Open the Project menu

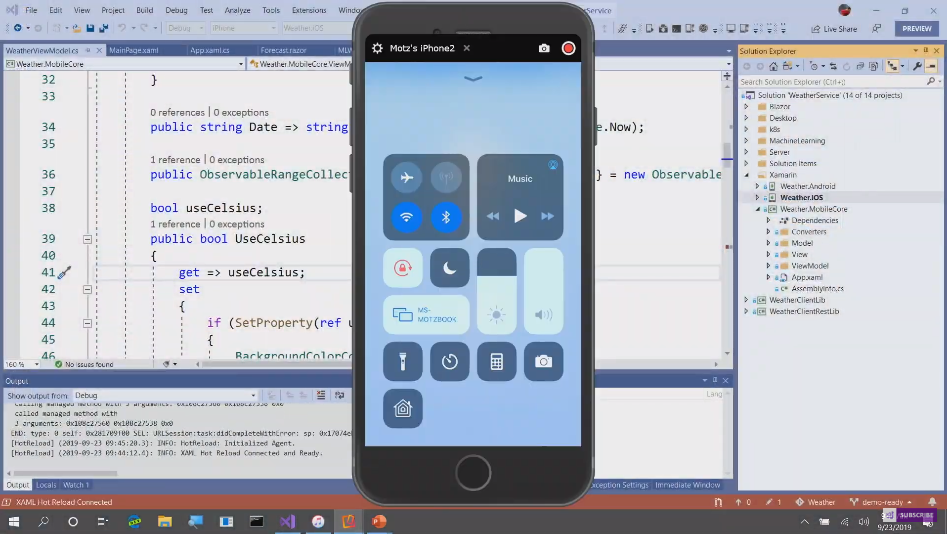(113, 10)
